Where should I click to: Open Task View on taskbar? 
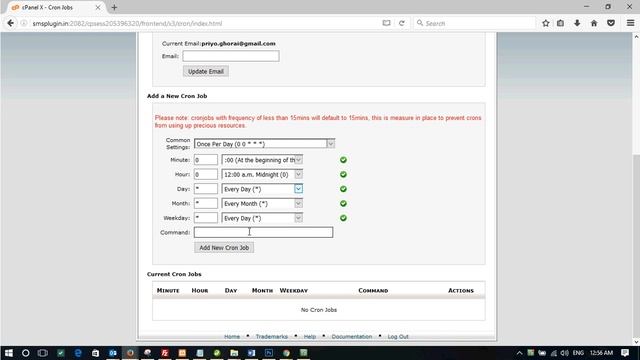click(x=42, y=353)
